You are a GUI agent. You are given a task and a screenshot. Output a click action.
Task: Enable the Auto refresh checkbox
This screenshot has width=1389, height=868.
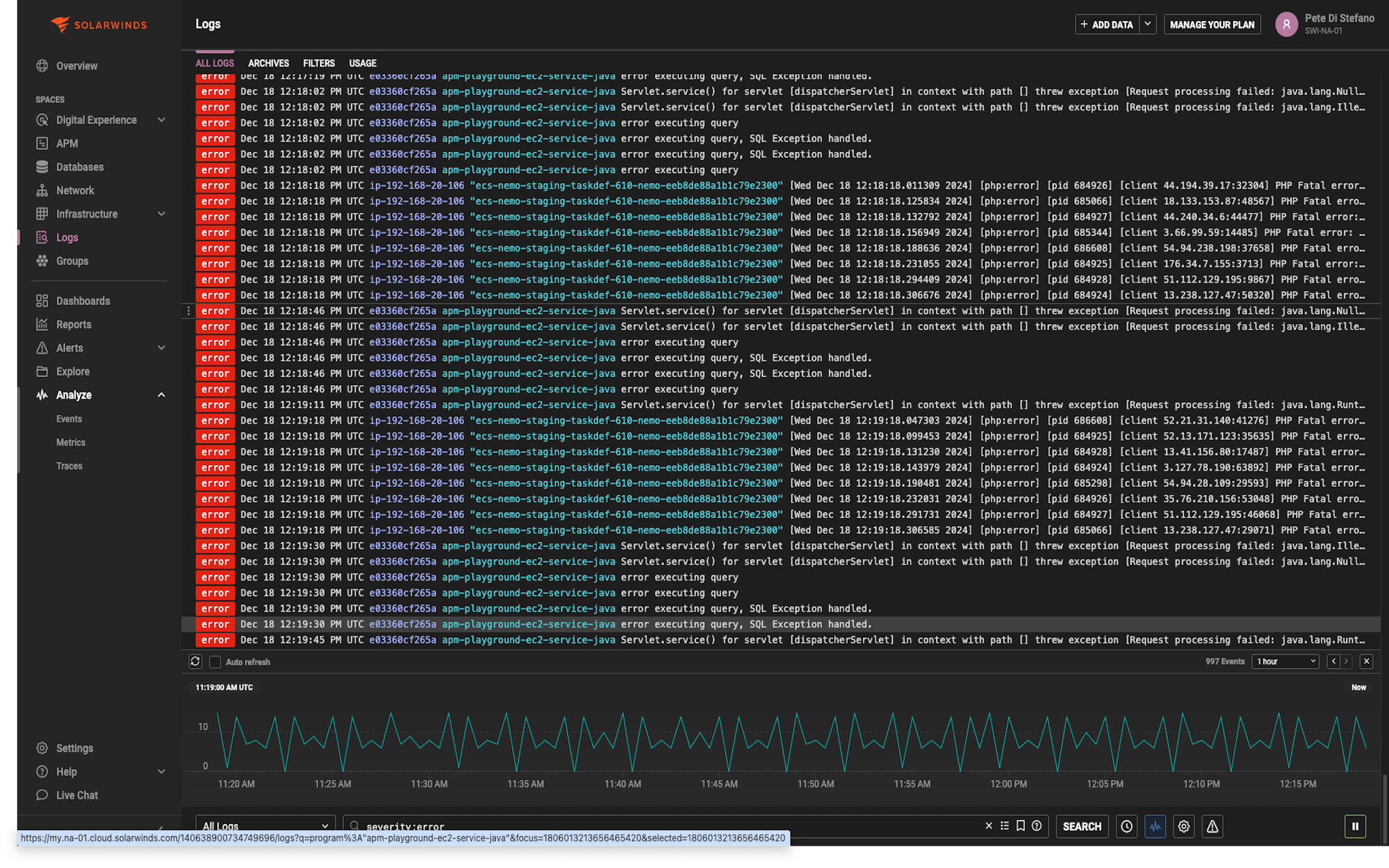coord(215,661)
